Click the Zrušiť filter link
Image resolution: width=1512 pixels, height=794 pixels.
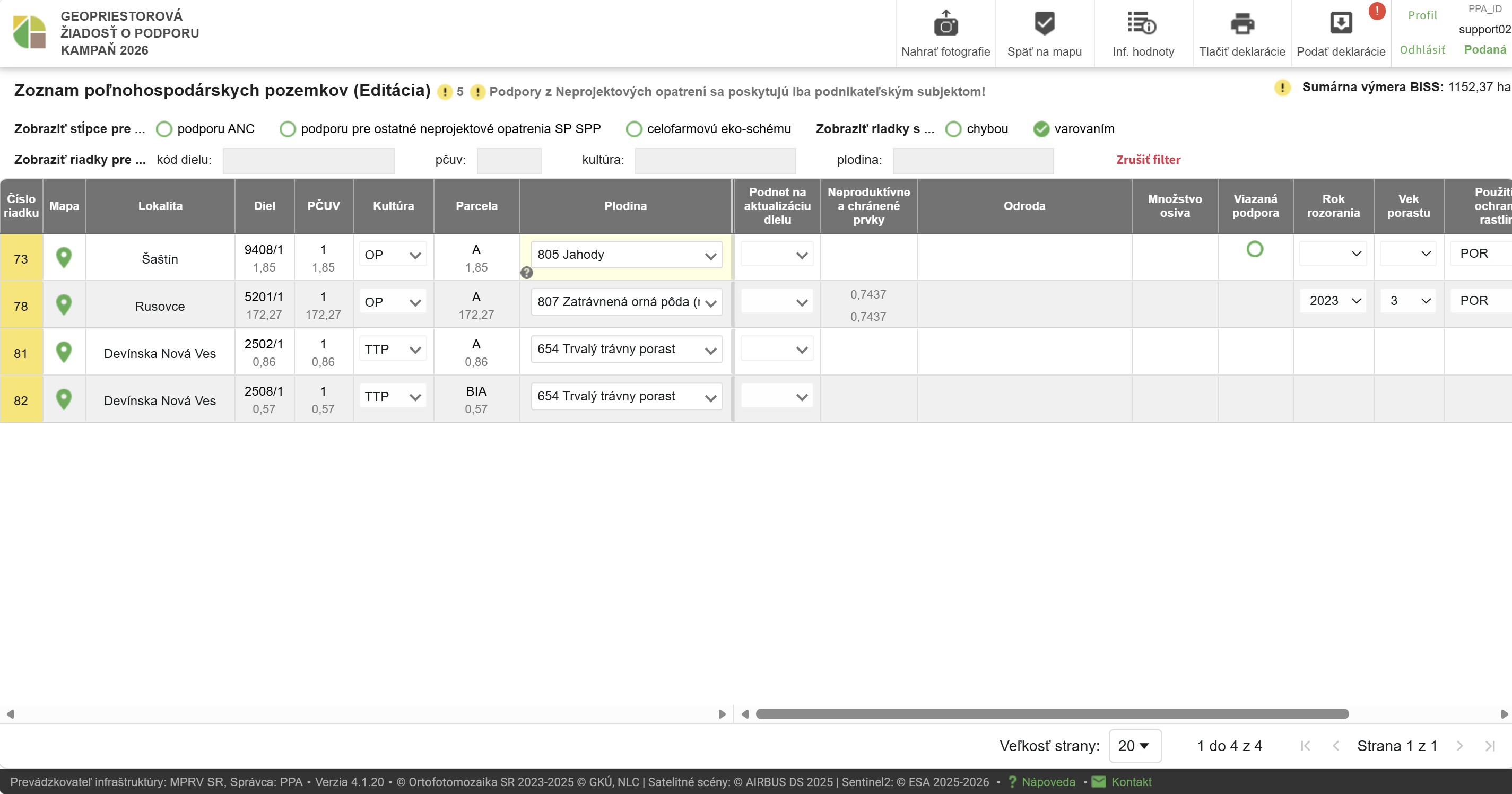[x=1148, y=160]
